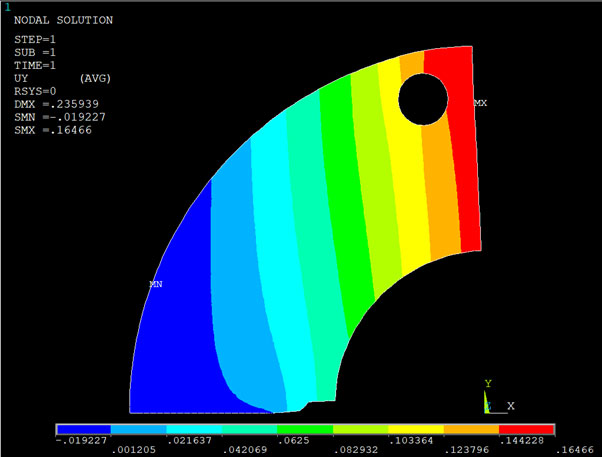Click the SMX =.16466 value
Screen dimensions: 602x457
point(53,130)
